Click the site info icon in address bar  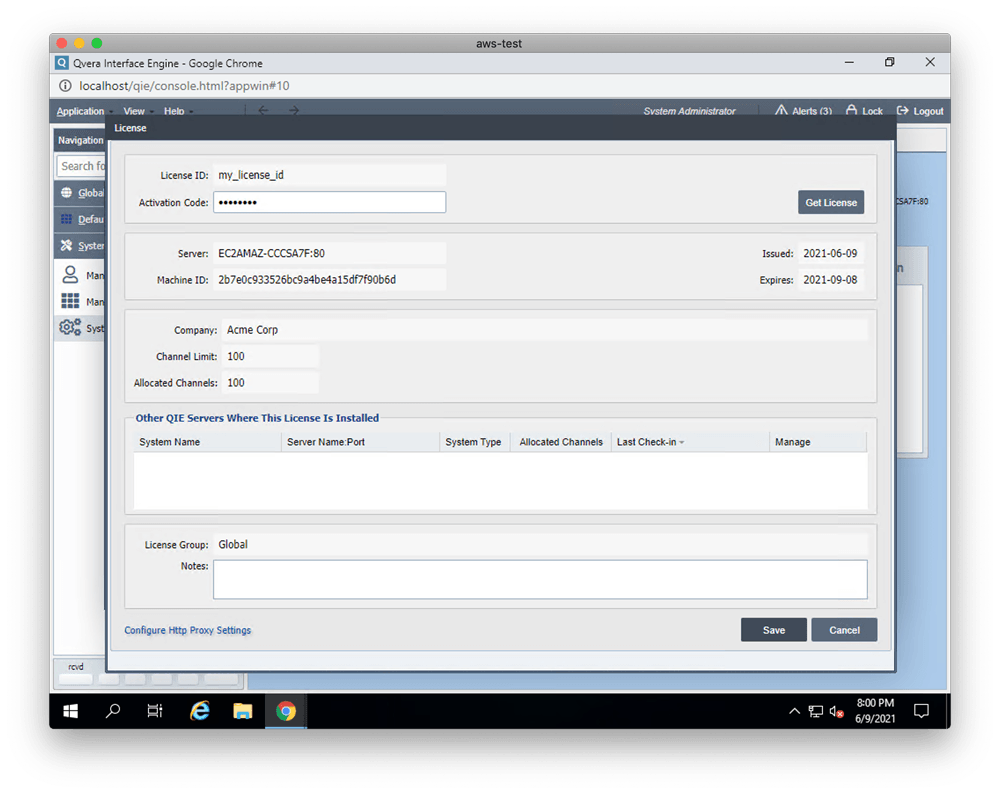coord(65,85)
